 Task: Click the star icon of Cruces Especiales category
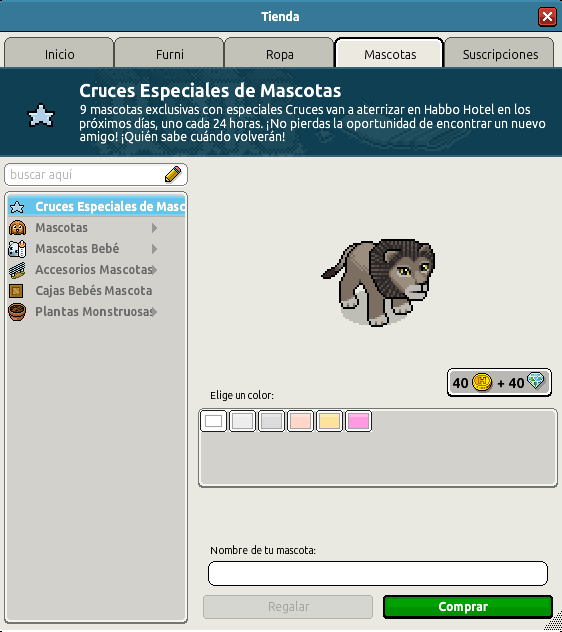pos(17,207)
